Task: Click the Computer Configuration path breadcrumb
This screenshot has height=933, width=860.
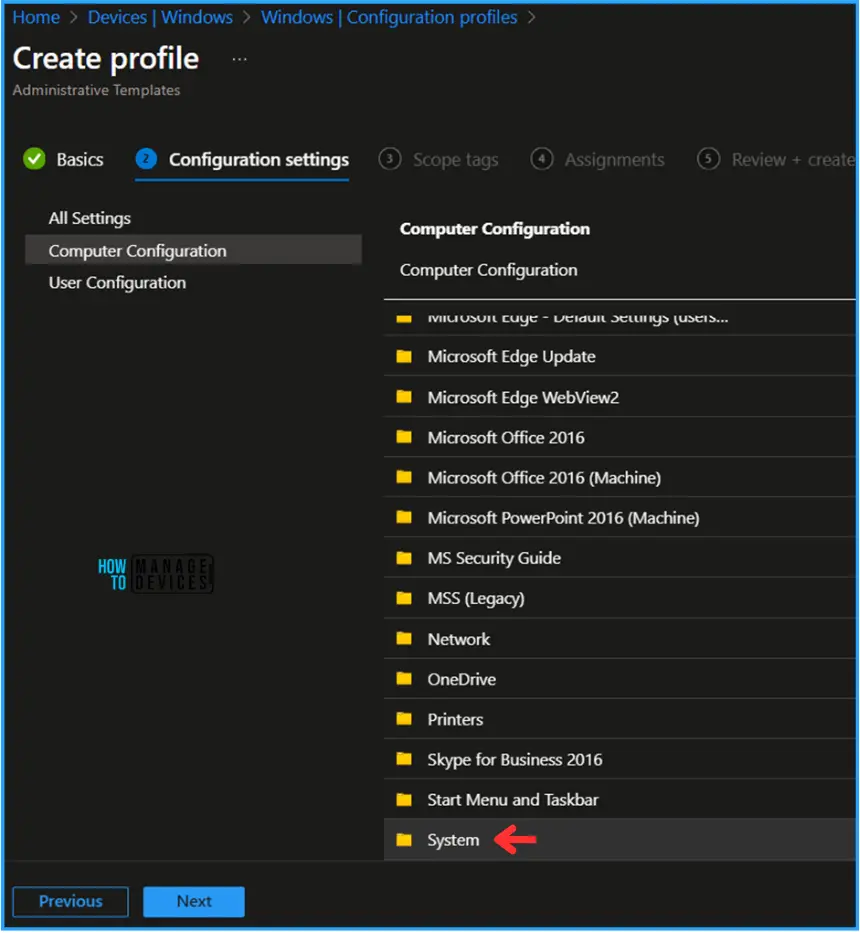Action: coord(489,270)
